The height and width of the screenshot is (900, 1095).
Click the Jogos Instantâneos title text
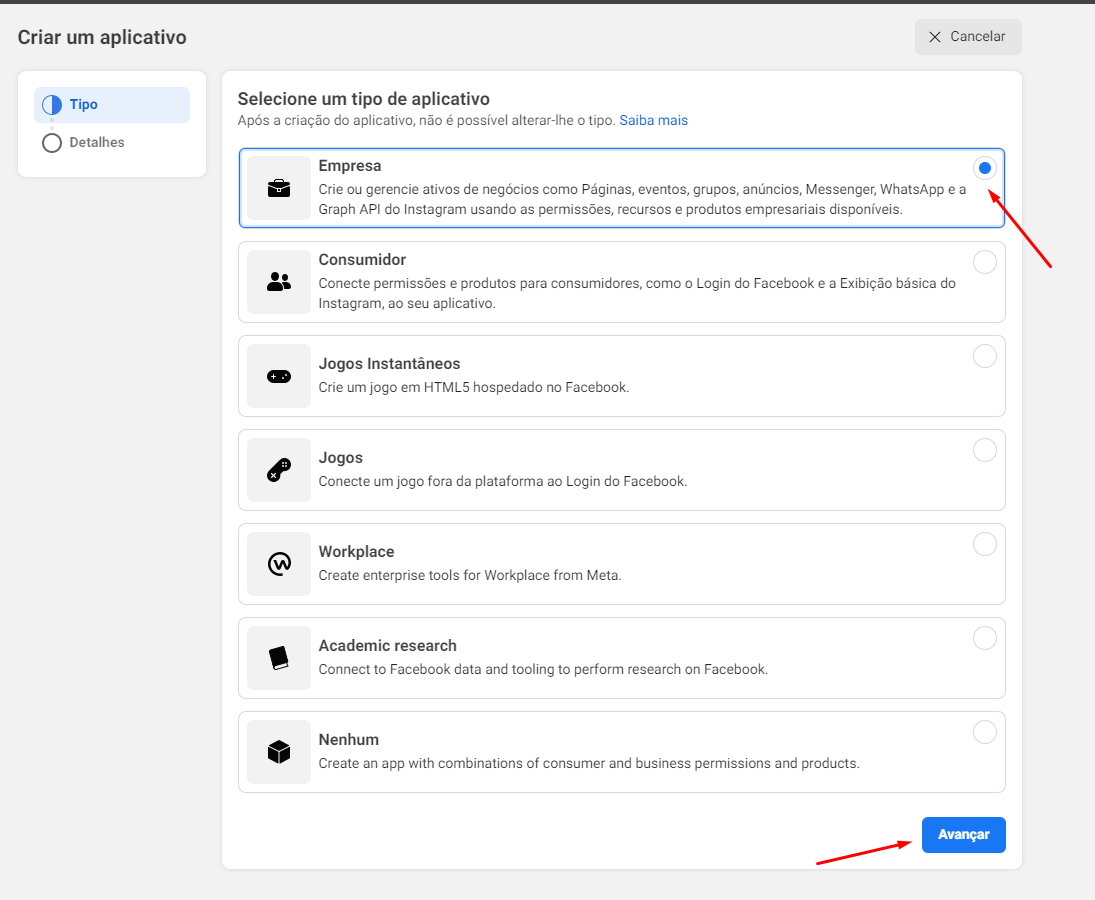389,364
